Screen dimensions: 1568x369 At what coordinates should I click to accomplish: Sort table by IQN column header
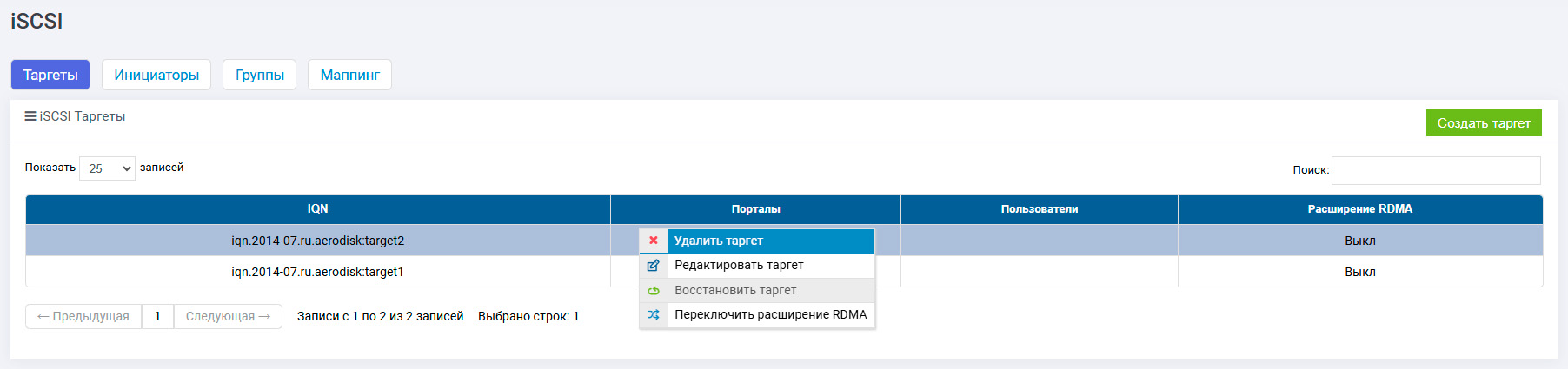[318, 209]
